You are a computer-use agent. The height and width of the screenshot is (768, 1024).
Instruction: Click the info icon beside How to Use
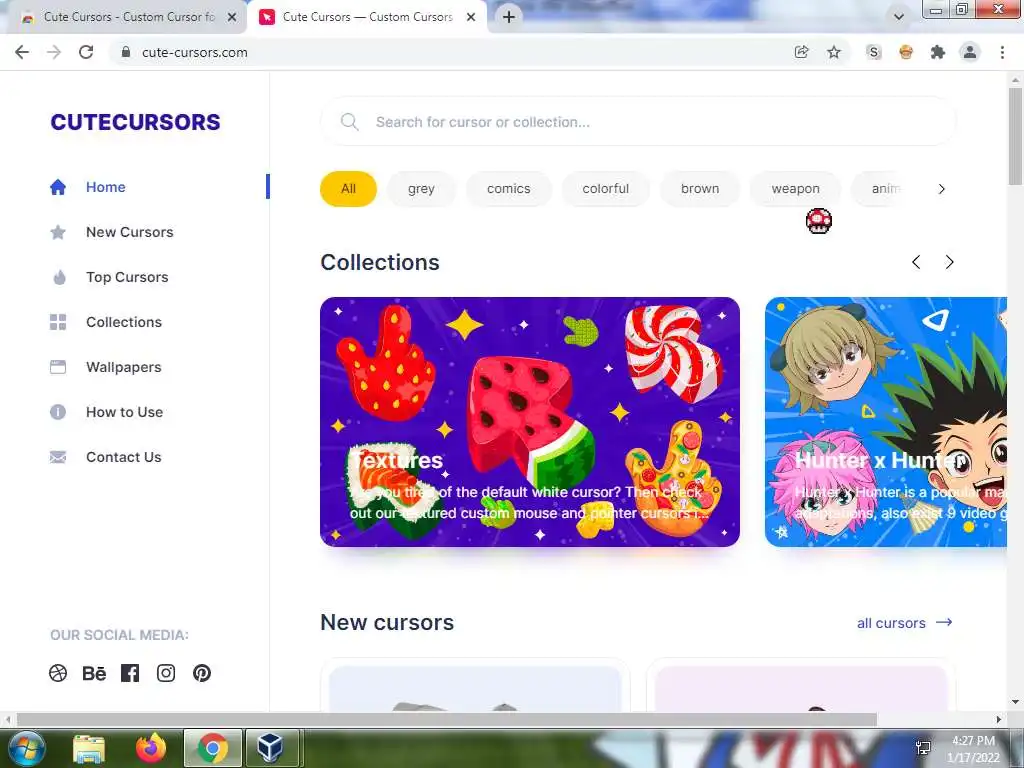pyautogui.click(x=58, y=412)
